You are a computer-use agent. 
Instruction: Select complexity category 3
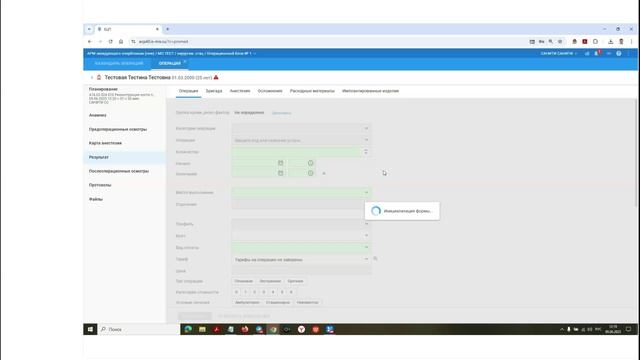click(x=264, y=292)
